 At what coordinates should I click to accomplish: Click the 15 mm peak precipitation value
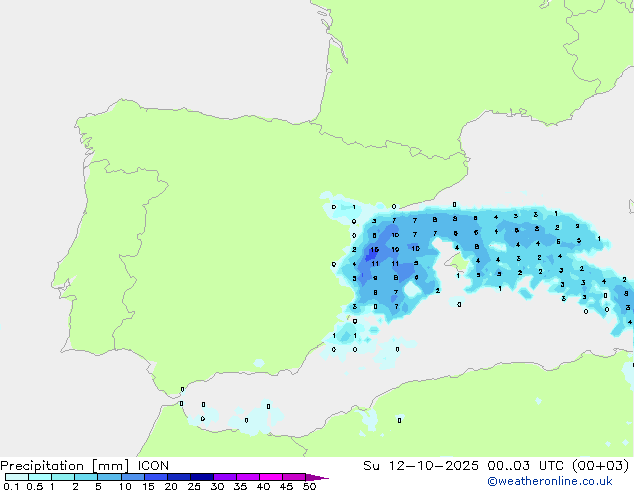(374, 249)
